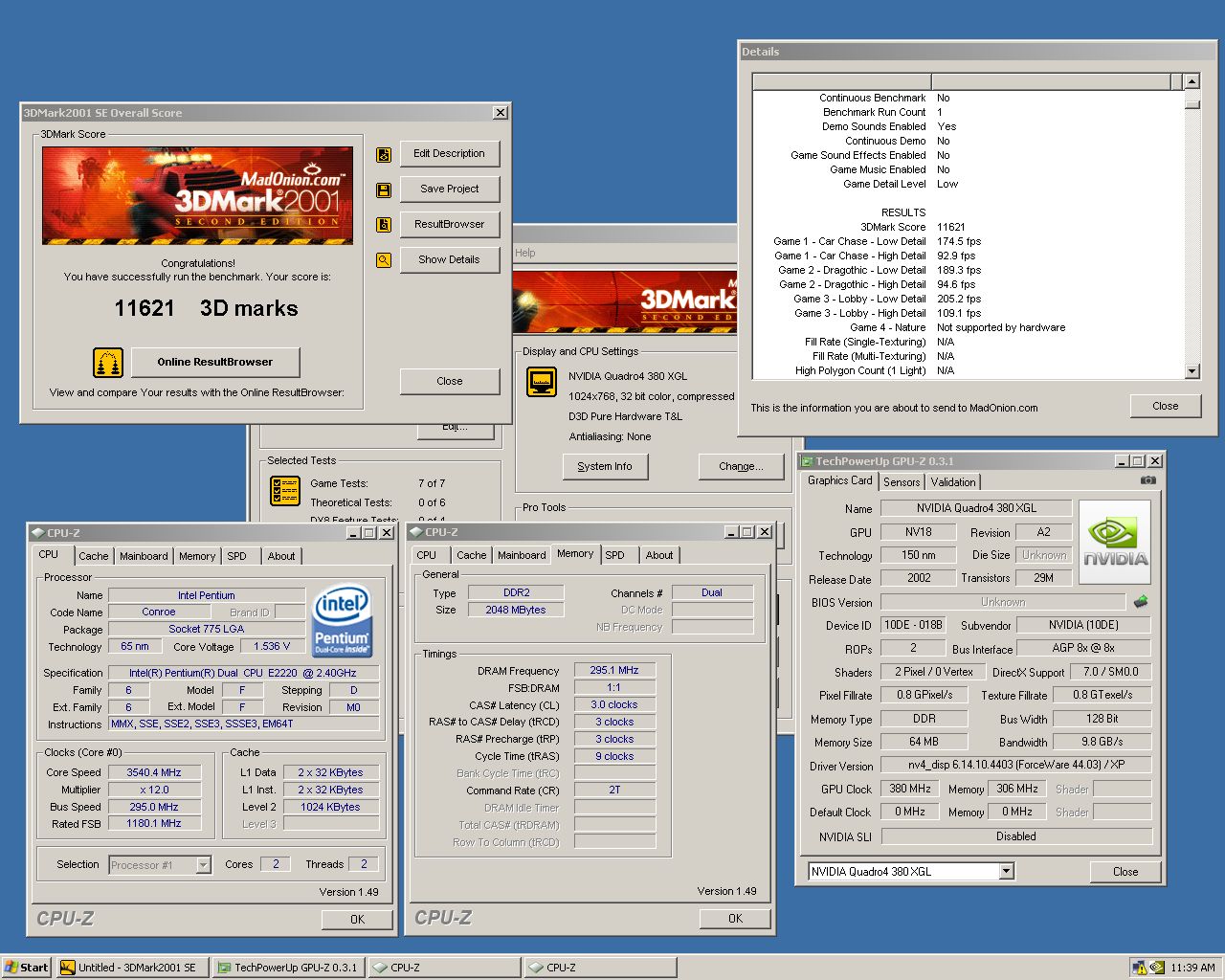
Task: Close the 3DMark Overall Score dialog via Close button
Action: pos(450,382)
